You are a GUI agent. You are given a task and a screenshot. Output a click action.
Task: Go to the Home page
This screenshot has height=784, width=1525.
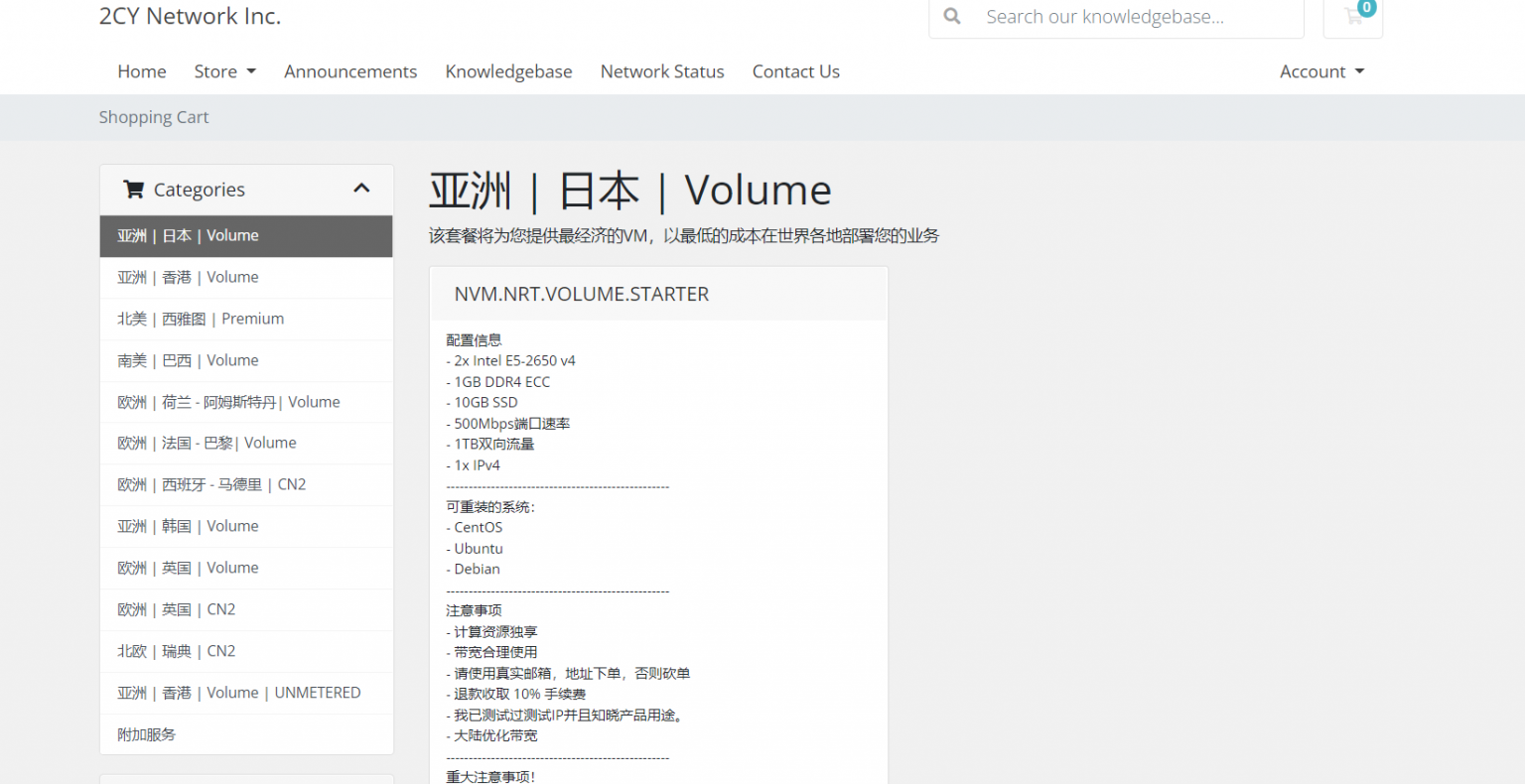[x=142, y=71]
